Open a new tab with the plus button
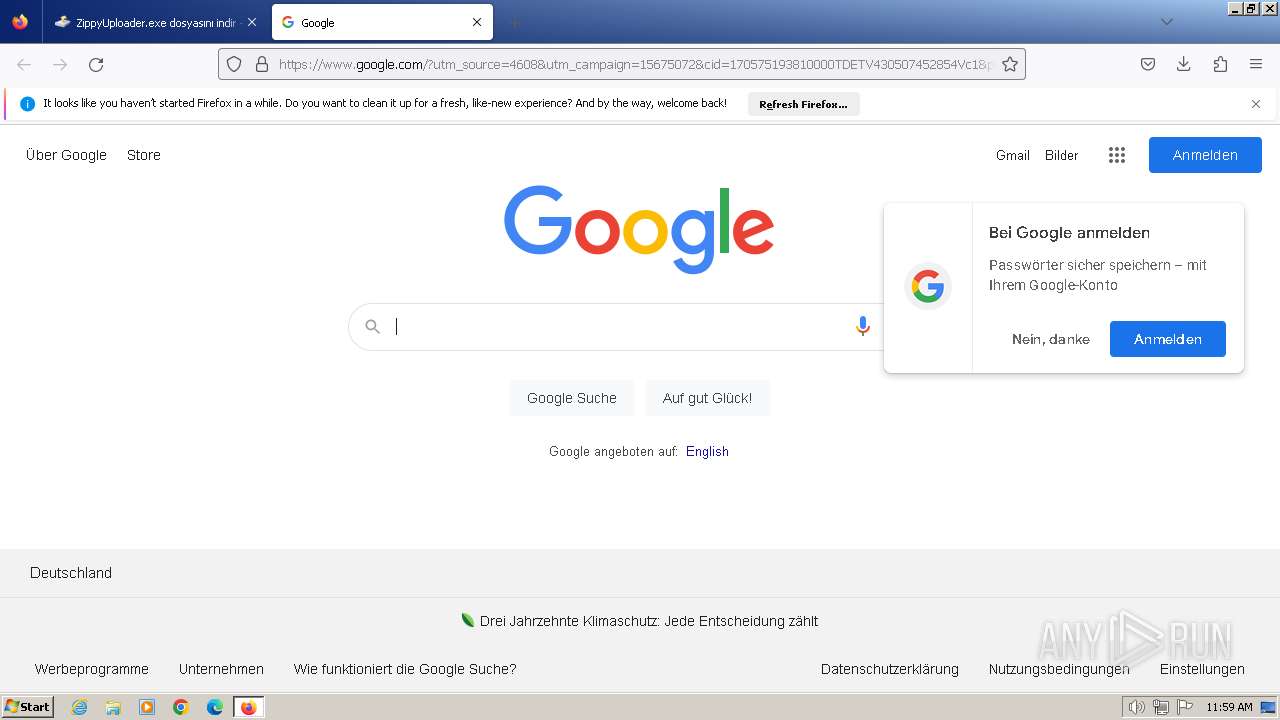The width and height of the screenshot is (1280, 720). coord(514,22)
